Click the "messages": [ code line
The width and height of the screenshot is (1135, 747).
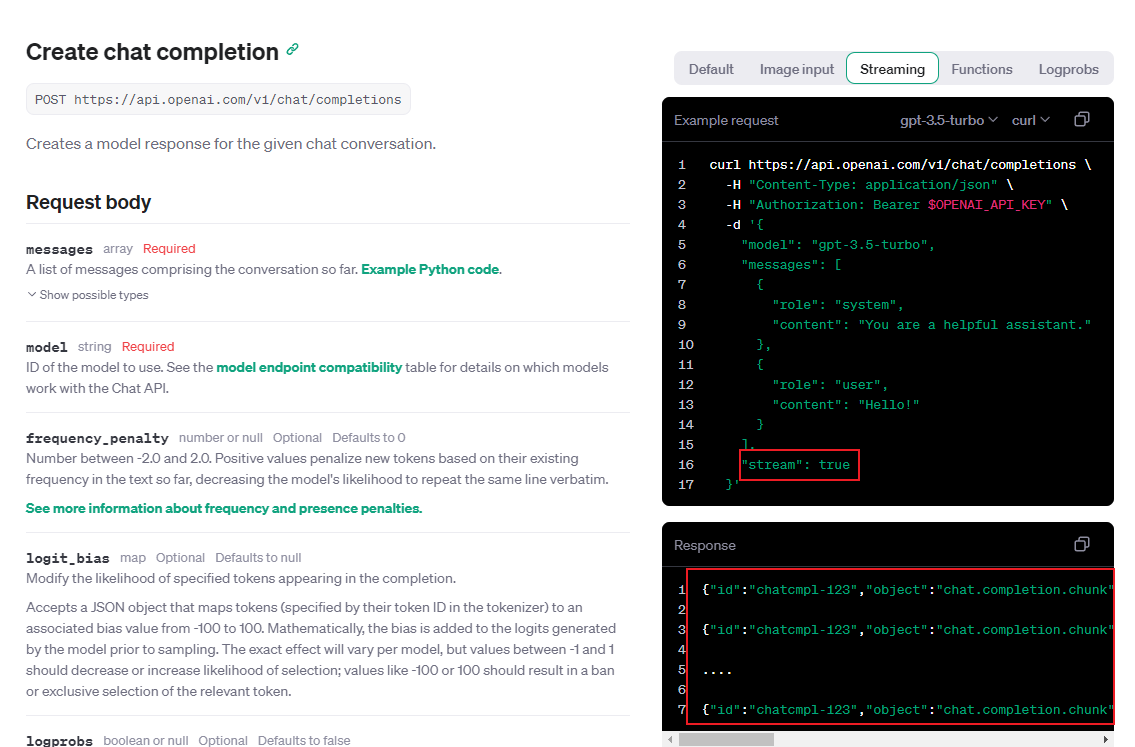tap(791, 265)
